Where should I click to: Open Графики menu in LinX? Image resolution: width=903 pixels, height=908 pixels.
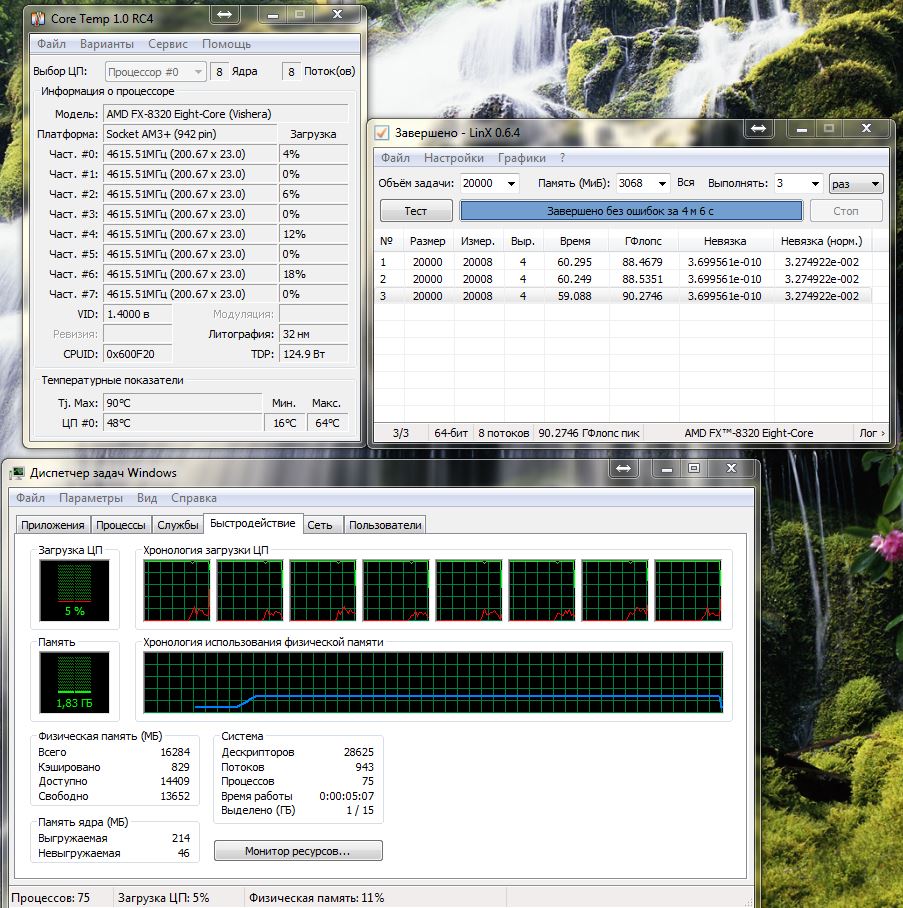522,158
